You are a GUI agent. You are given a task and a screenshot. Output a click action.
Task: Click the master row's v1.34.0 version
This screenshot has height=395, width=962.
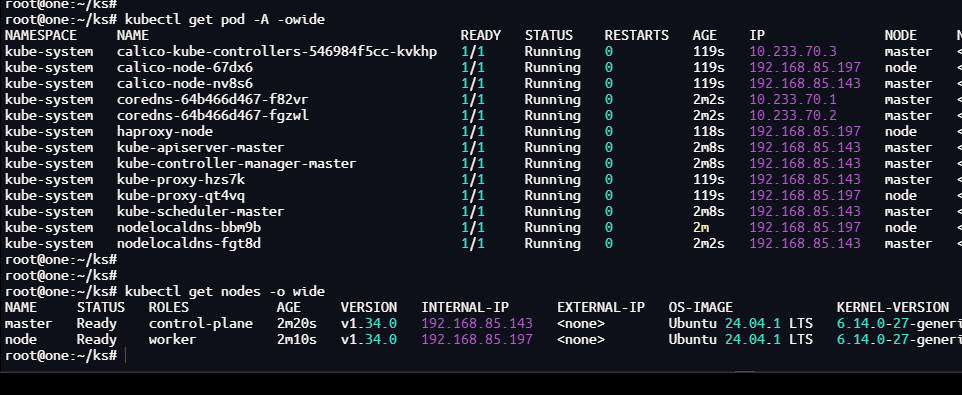tap(369, 324)
